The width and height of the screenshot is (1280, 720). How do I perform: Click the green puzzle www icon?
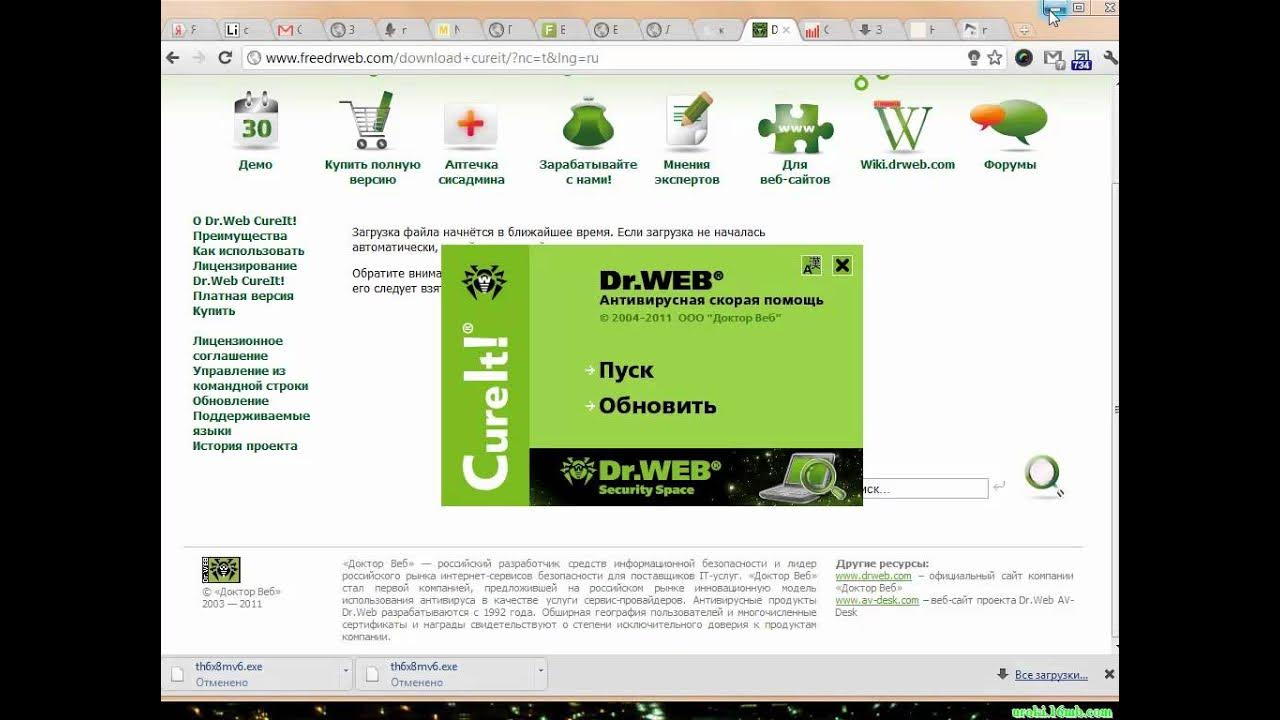(x=795, y=127)
